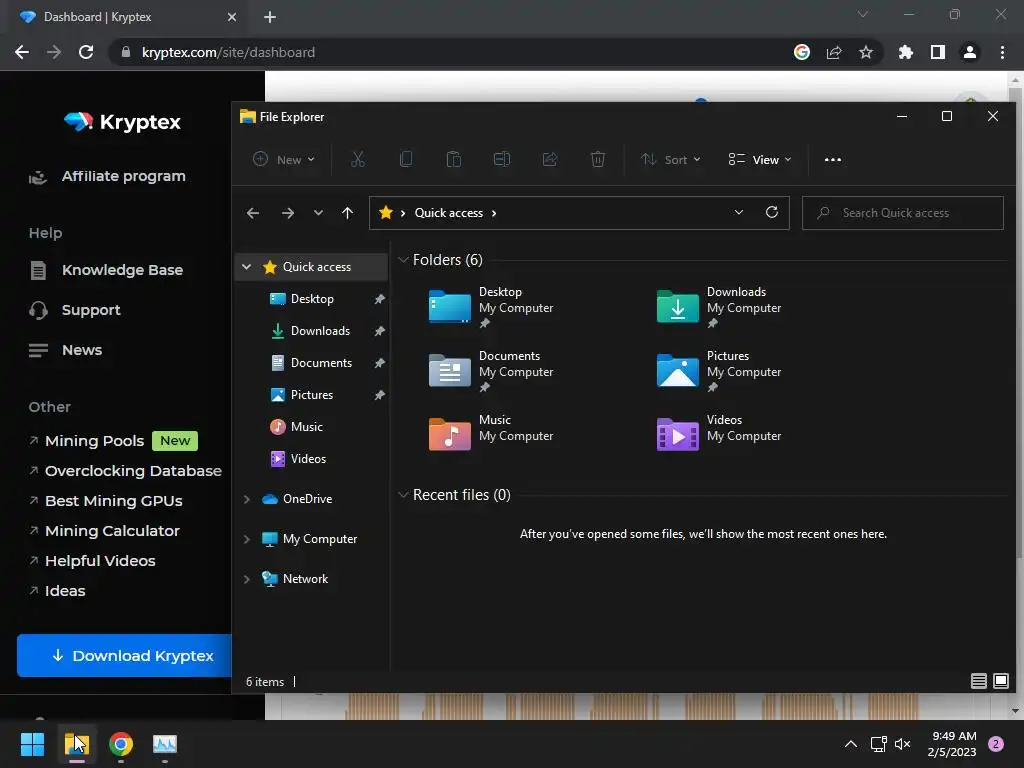Click the Chrome profile avatar icon
This screenshot has height=768, width=1024.
[x=970, y=52]
